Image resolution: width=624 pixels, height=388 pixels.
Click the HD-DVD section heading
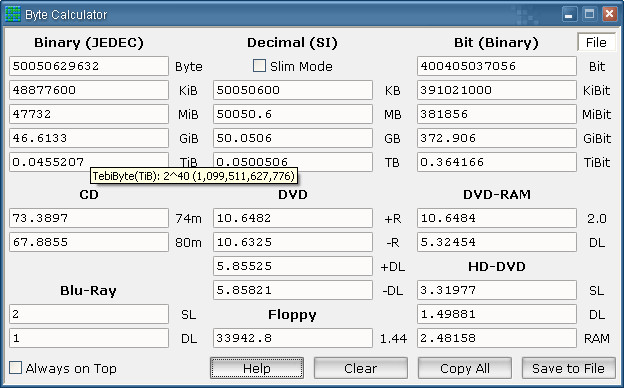point(497,266)
